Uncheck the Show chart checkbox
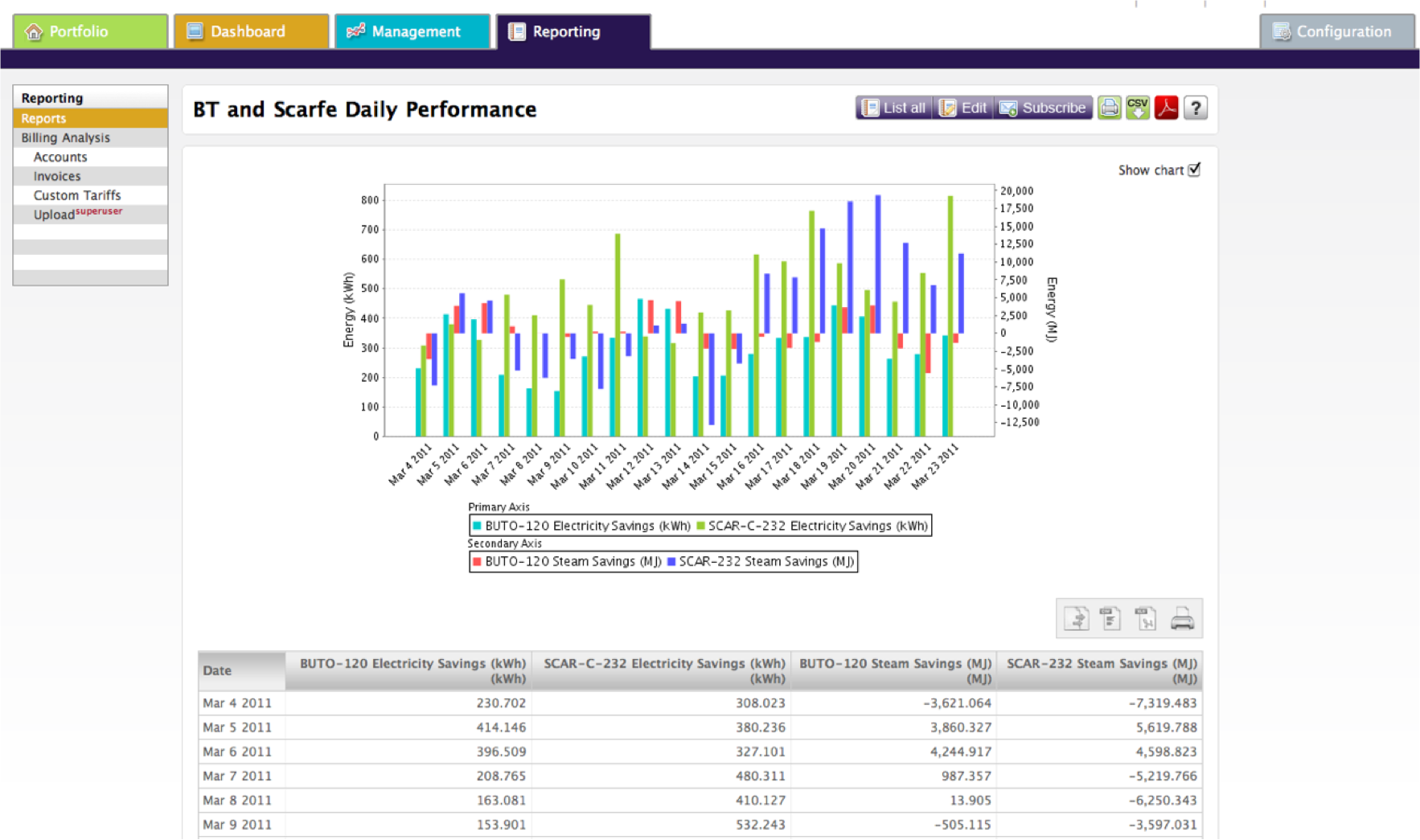The height and width of the screenshot is (840, 1420). [1194, 170]
